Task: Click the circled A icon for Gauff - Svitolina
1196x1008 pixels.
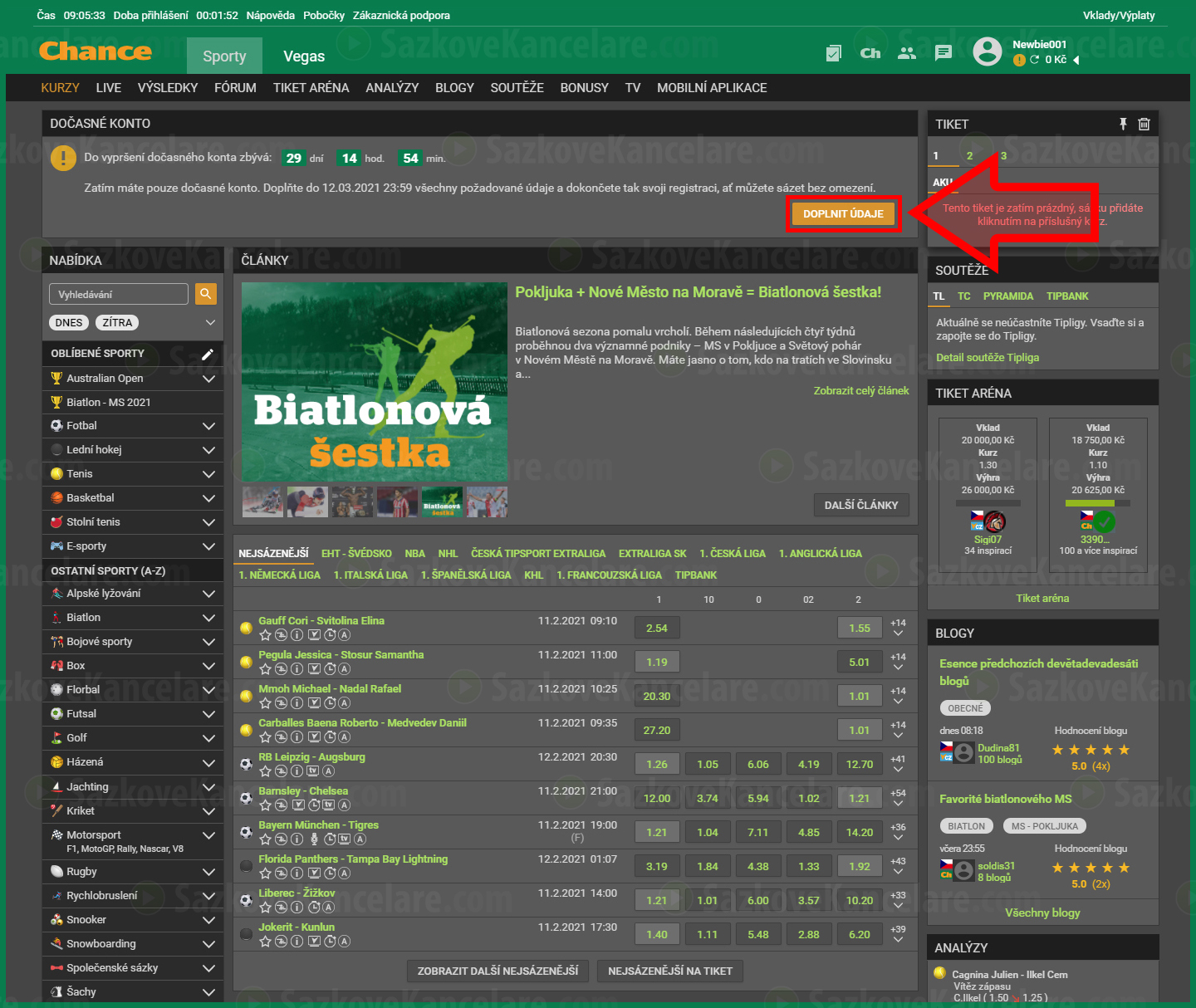Action: click(345, 635)
